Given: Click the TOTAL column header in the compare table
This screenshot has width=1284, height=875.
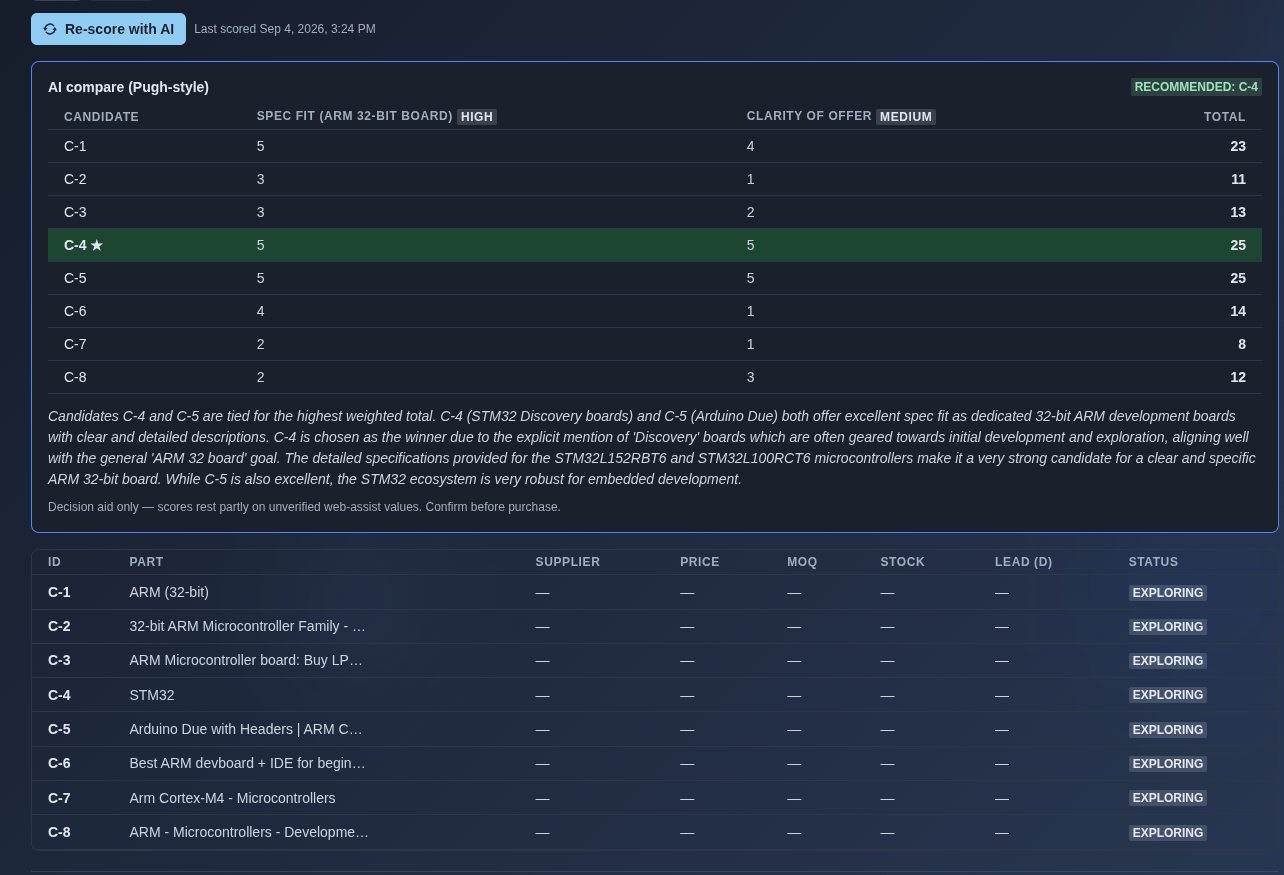Looking at the screenshot, I should pyautogui.click(x=1225, y=117).
